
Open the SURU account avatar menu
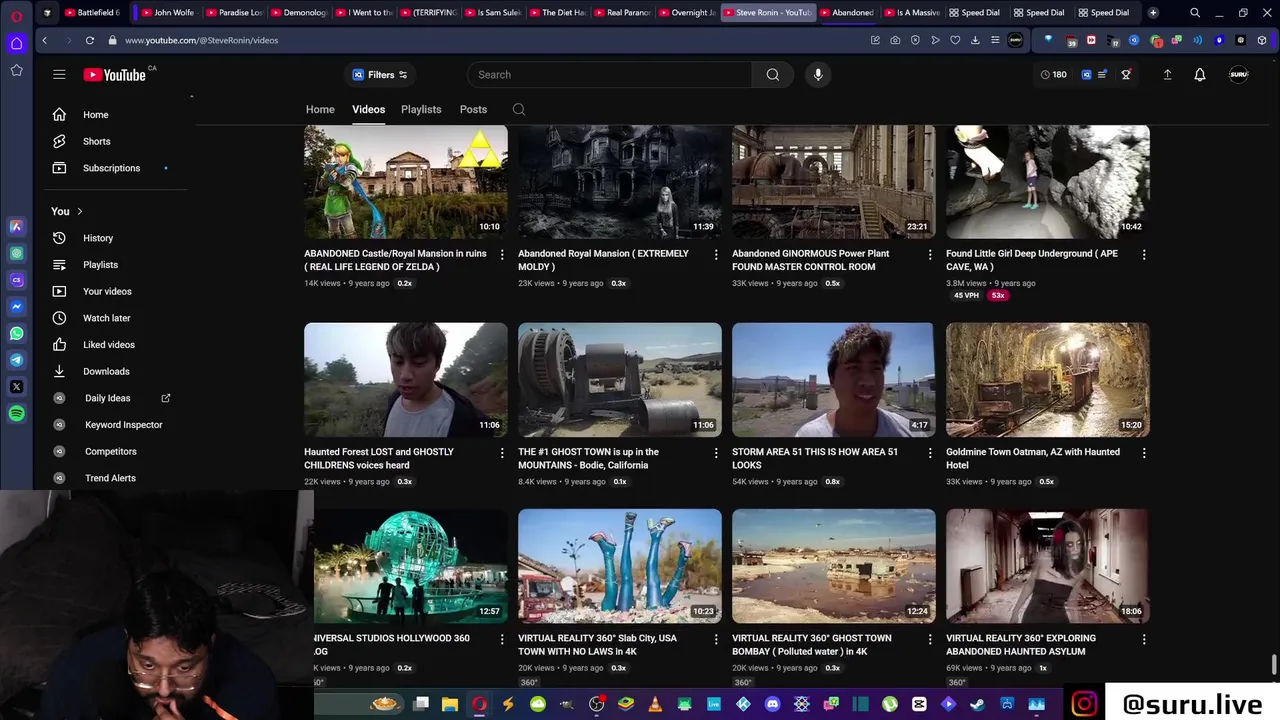tap(1238, 74)
